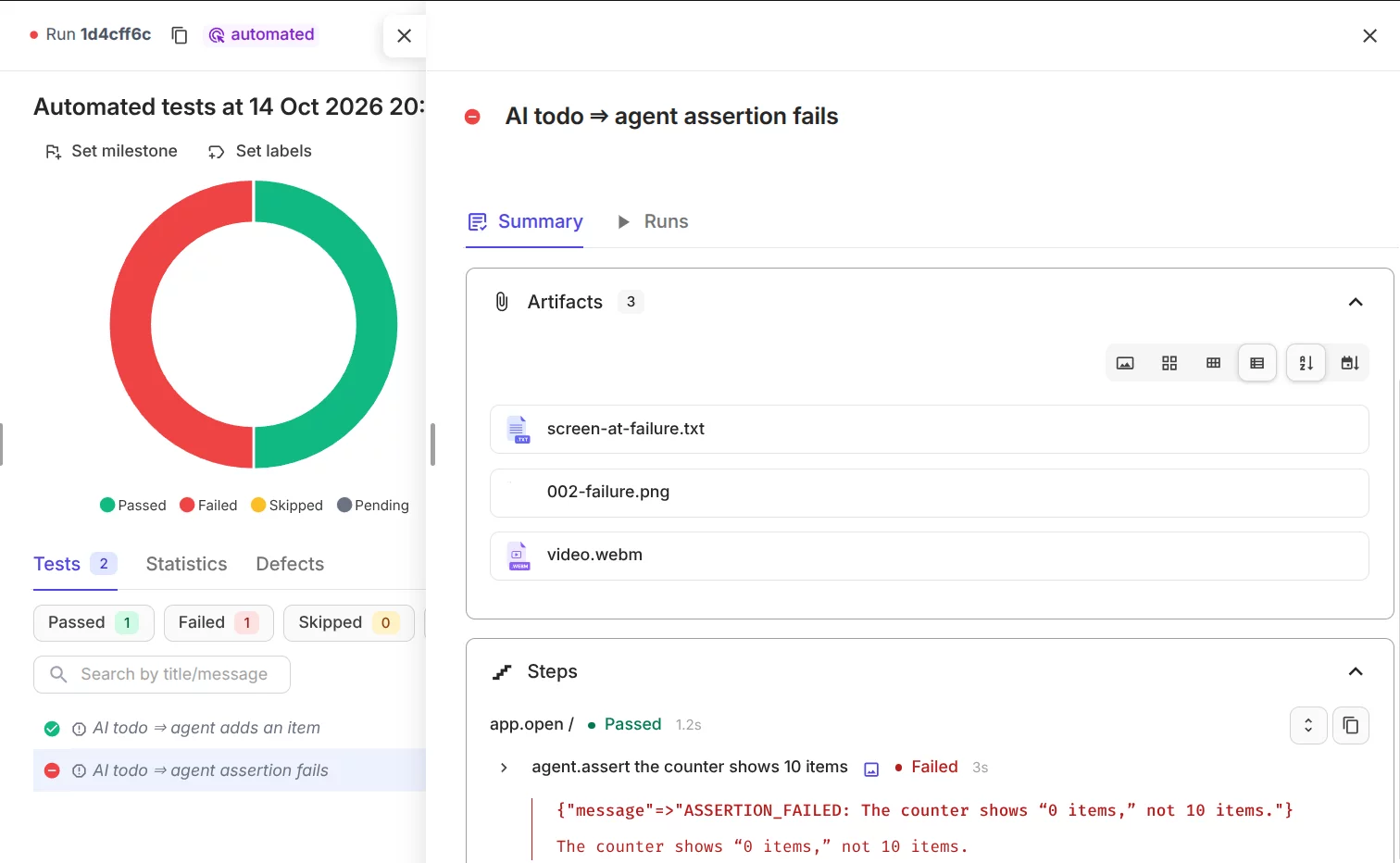Expand or collapse all steps

click(x=1308, y=725)
